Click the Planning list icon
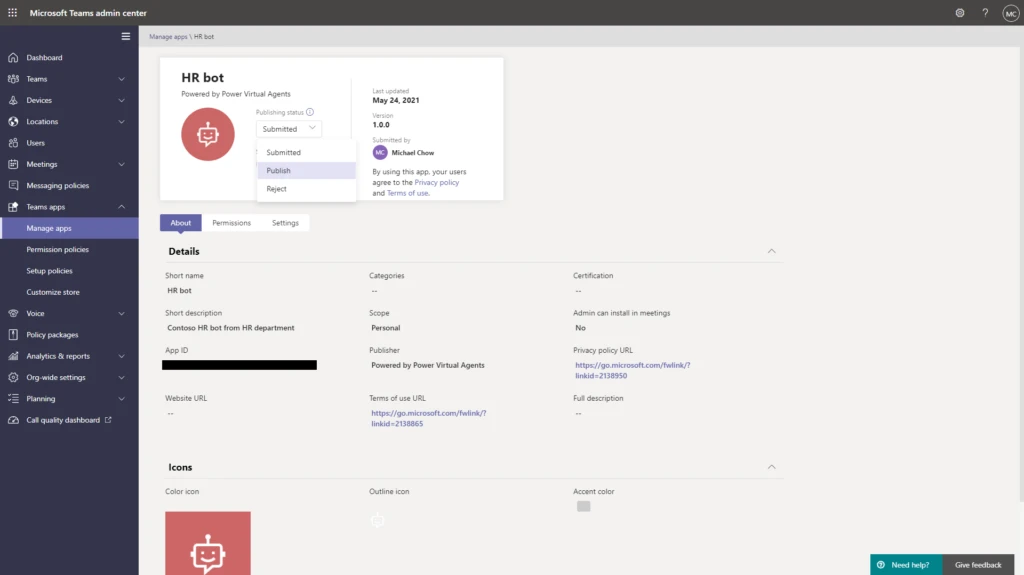Image resolution: width=1024 pixels, height=575 pixels. click(x=13, y=399)
